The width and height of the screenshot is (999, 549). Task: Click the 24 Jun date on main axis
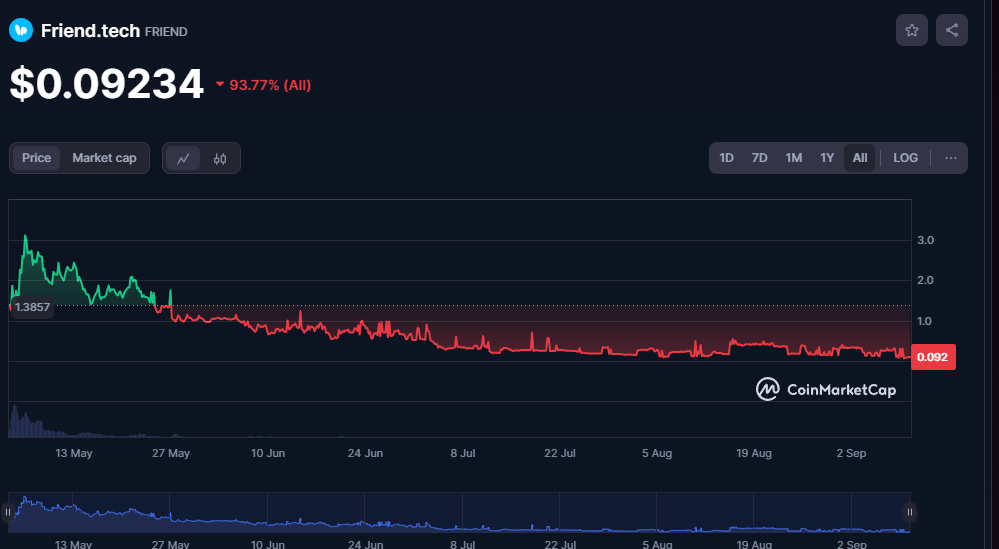tap(365, 453)
